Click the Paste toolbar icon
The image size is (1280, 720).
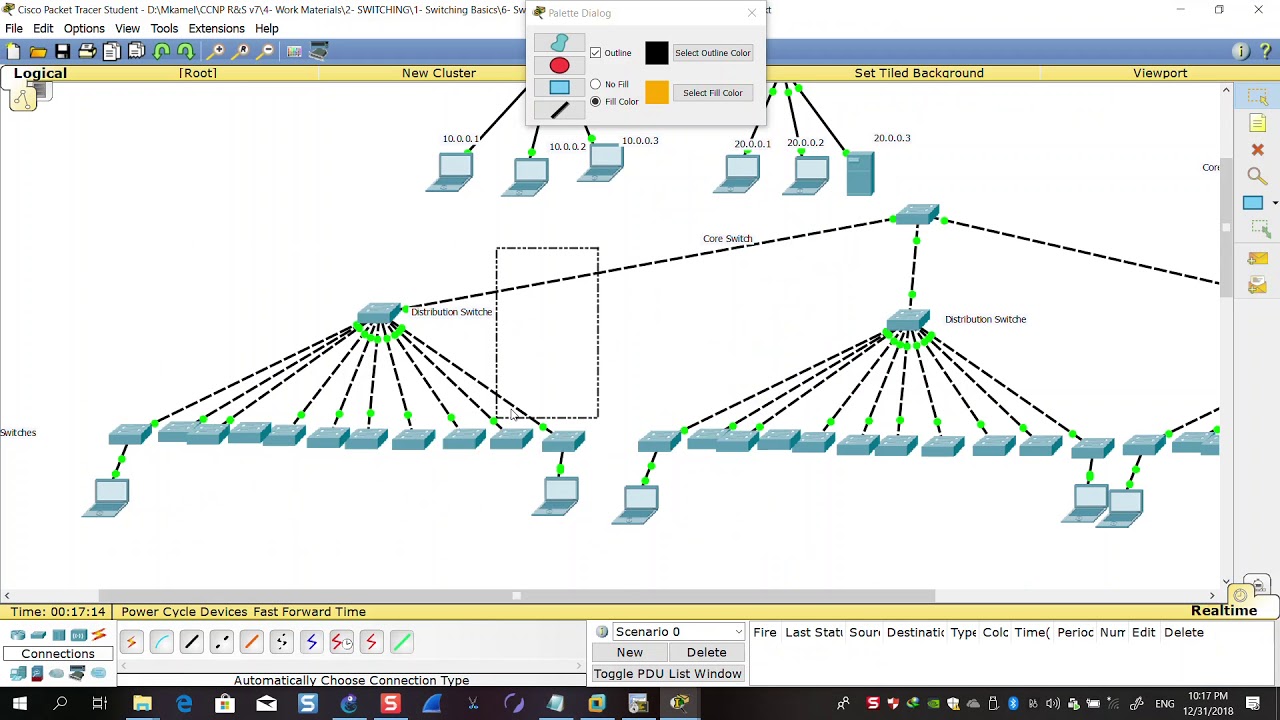[136, 51]
